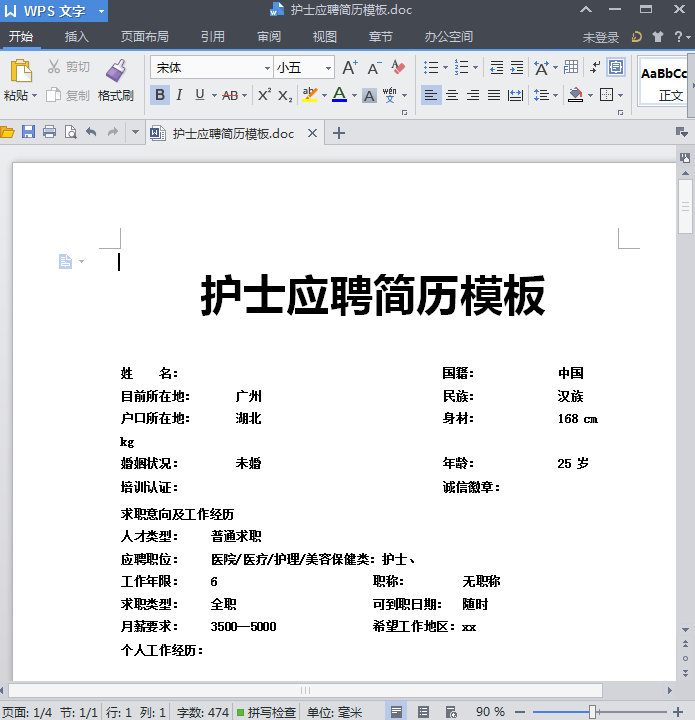Expand line spacing dropdown arrow
The image size is (695, 720).
[x=555, y=95]
